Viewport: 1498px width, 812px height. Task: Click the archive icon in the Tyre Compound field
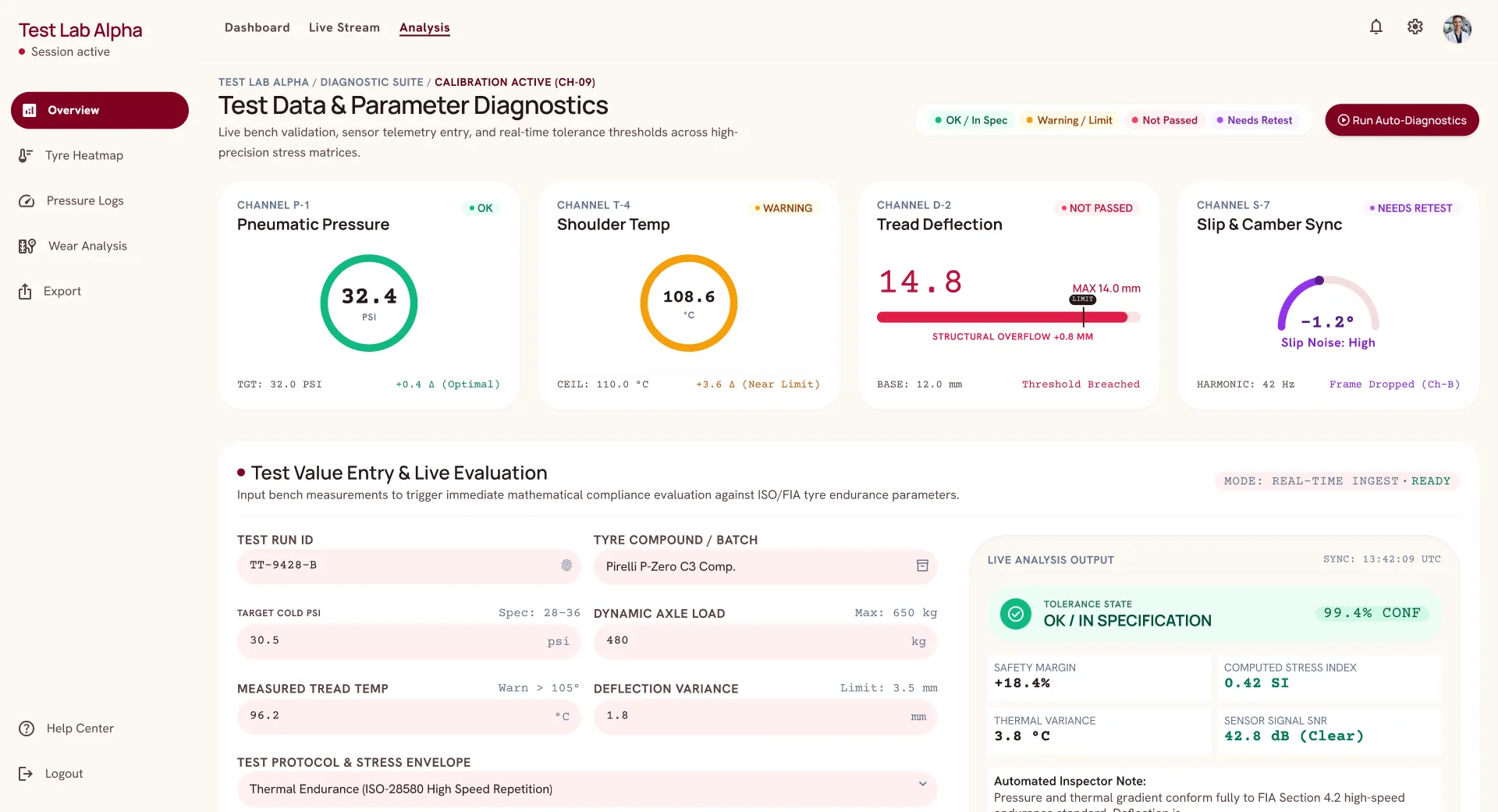(x=922, y=566)
